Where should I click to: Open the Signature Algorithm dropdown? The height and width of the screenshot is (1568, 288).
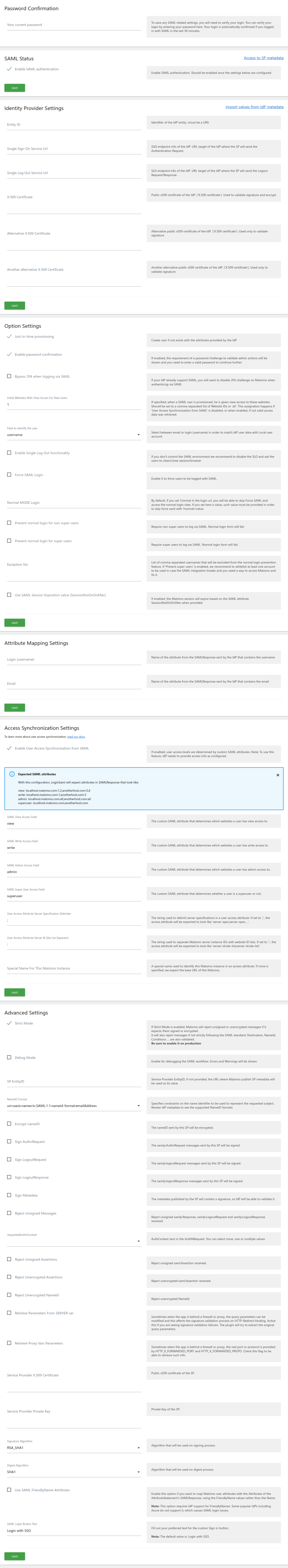[x=73, y=1448]
